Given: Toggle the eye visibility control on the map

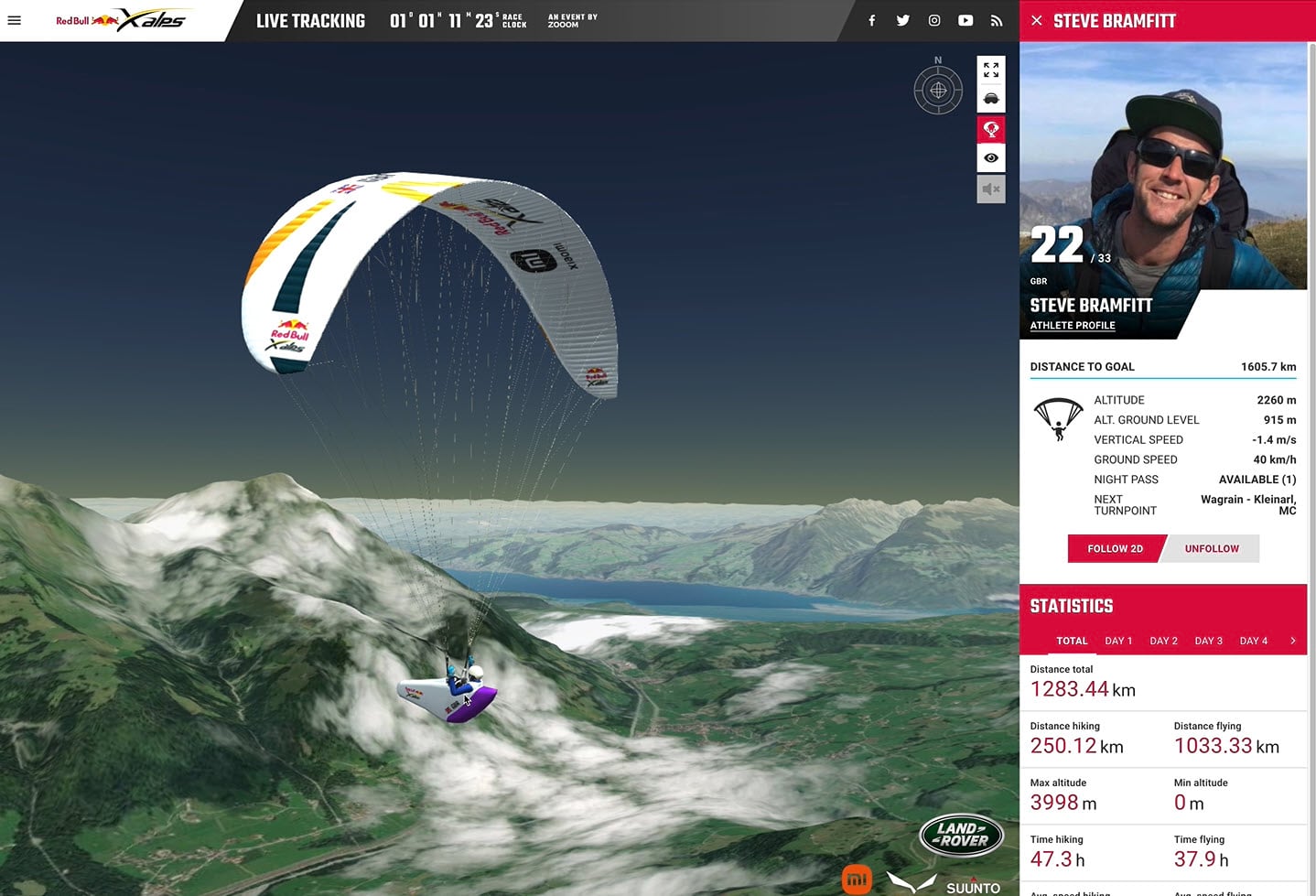Looking at the screenshot, I should point(991,157).
